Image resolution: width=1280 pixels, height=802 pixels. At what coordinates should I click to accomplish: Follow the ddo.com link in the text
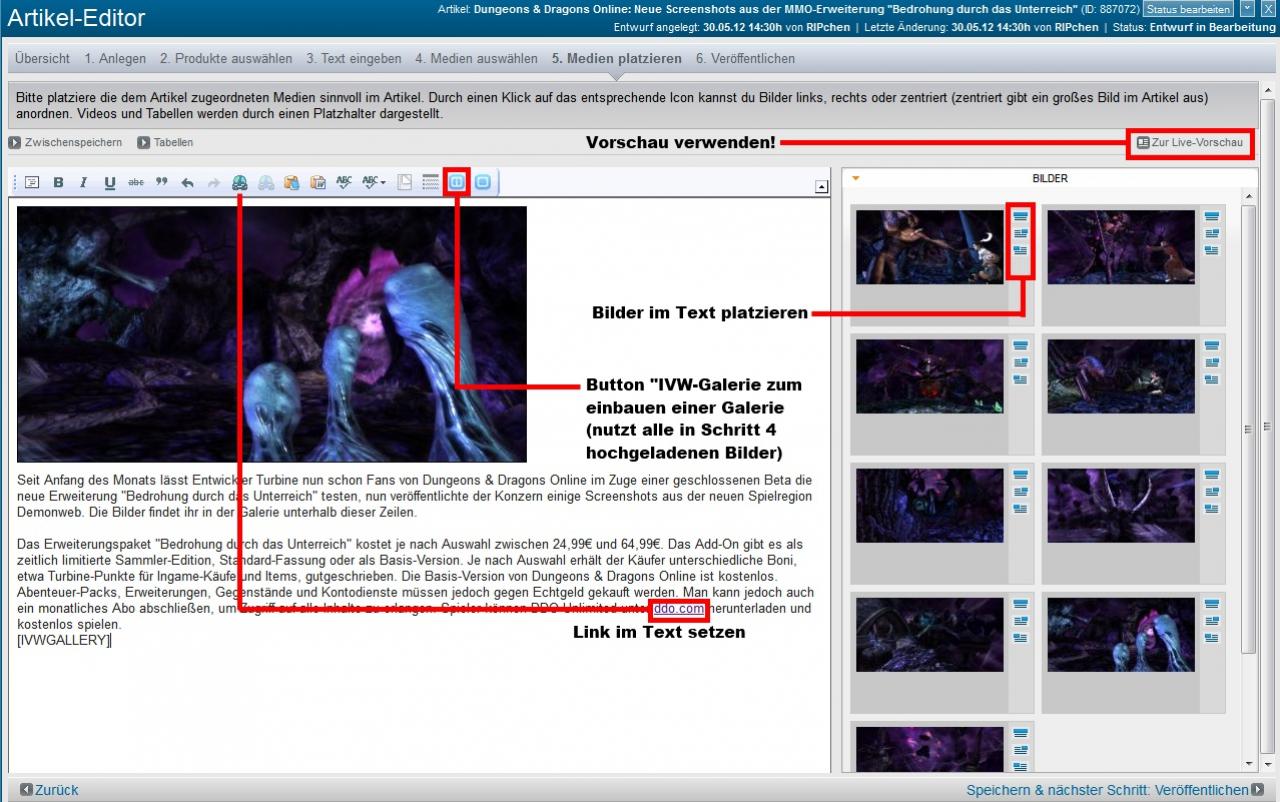click(679, 608)
